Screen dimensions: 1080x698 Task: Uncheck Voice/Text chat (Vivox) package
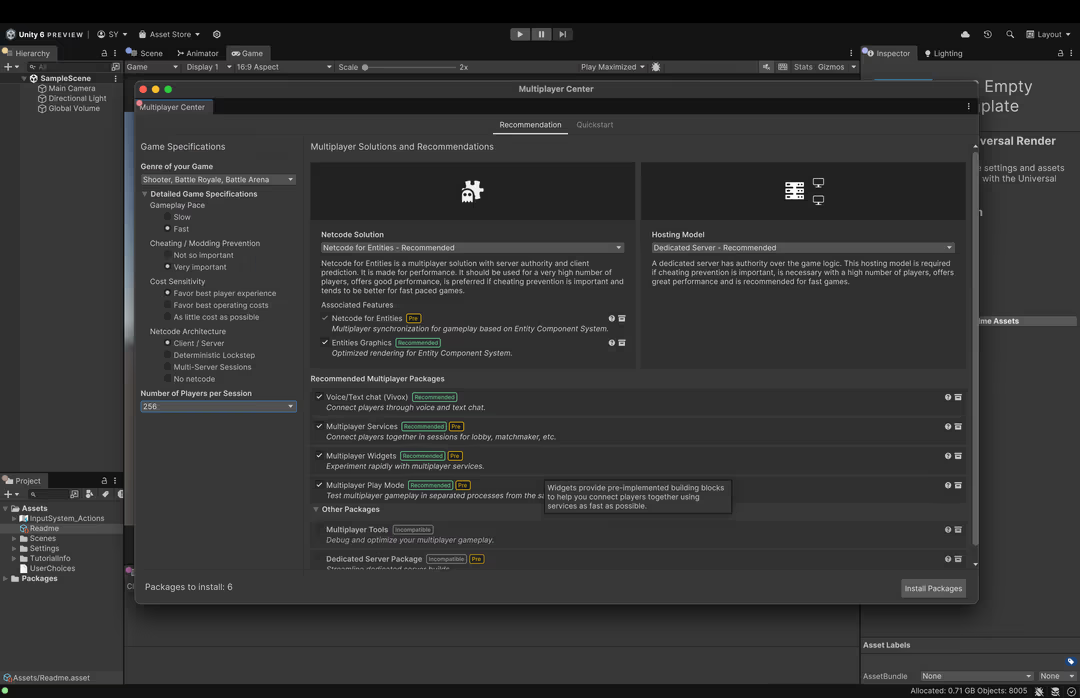click(x=319, y=397)
